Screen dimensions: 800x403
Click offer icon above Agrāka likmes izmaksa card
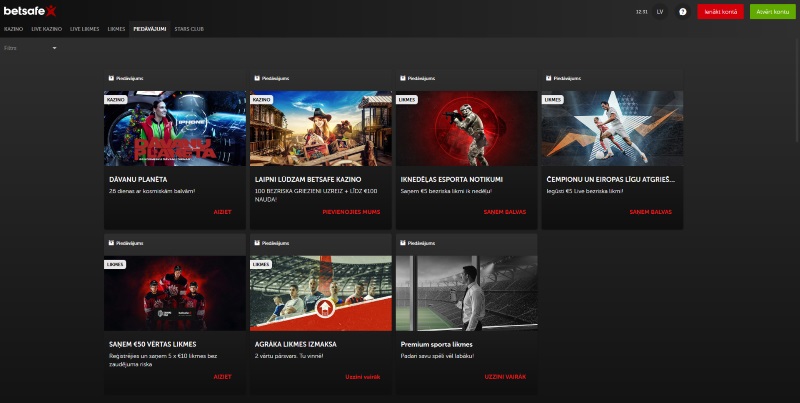pyautogui.click(x=257, y=243)
